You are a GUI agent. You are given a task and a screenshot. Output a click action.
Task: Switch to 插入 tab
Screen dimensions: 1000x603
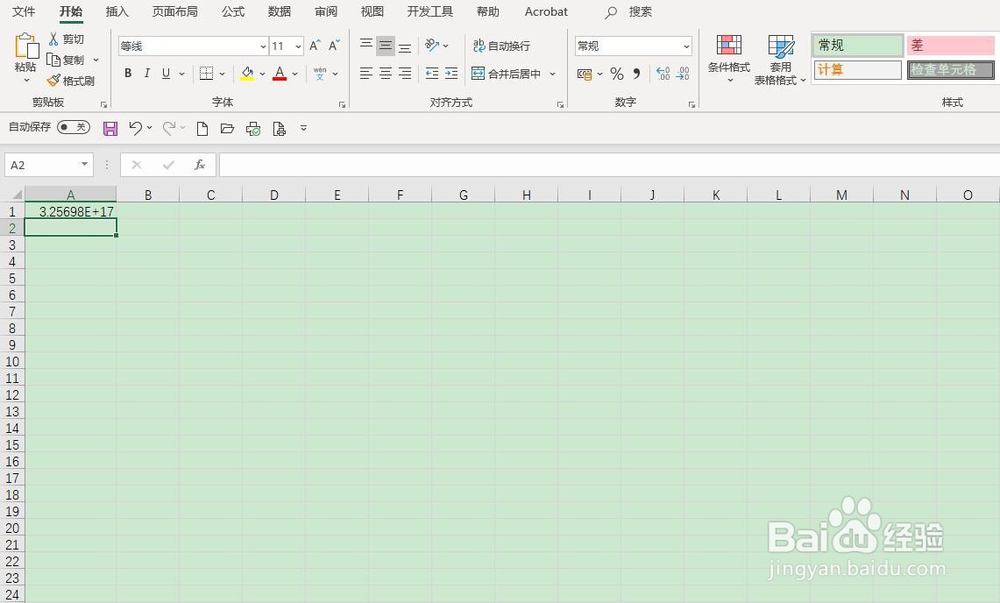[x=117, y=11]
